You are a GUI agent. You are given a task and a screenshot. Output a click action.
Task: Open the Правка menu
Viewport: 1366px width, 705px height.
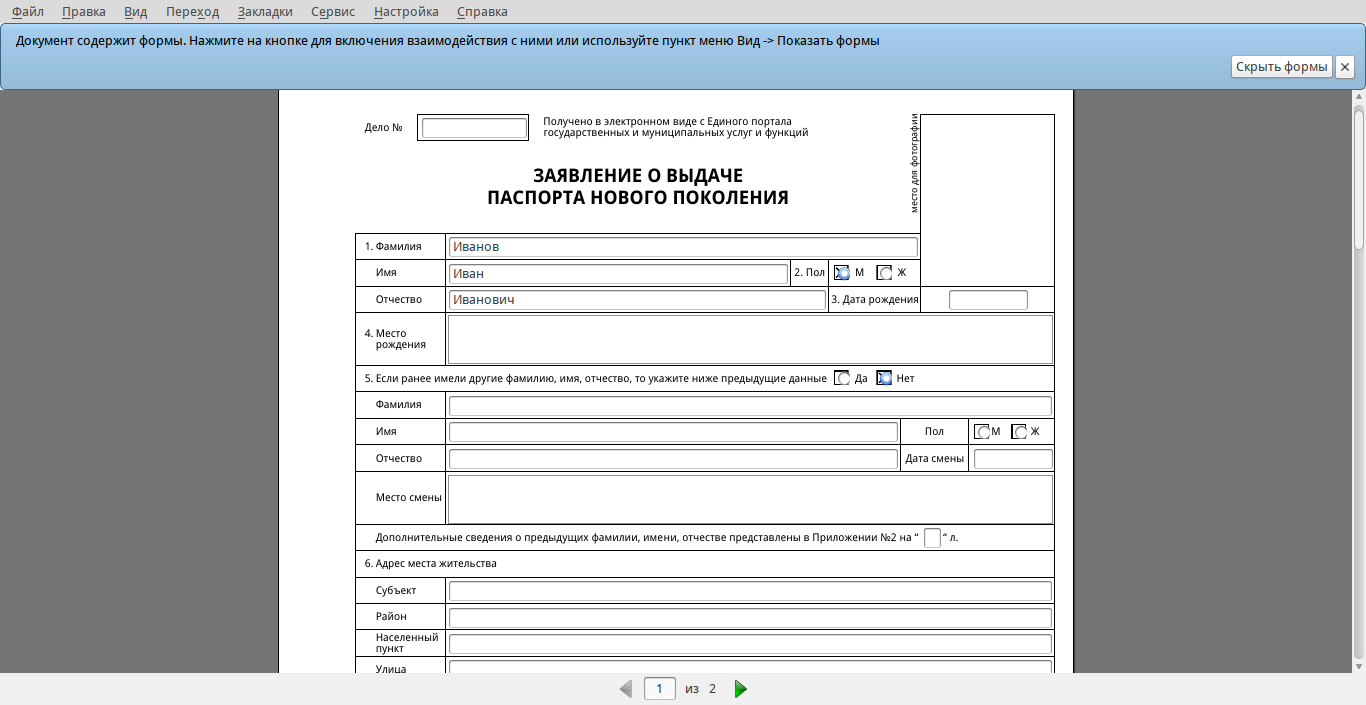(x=84, y=12)
